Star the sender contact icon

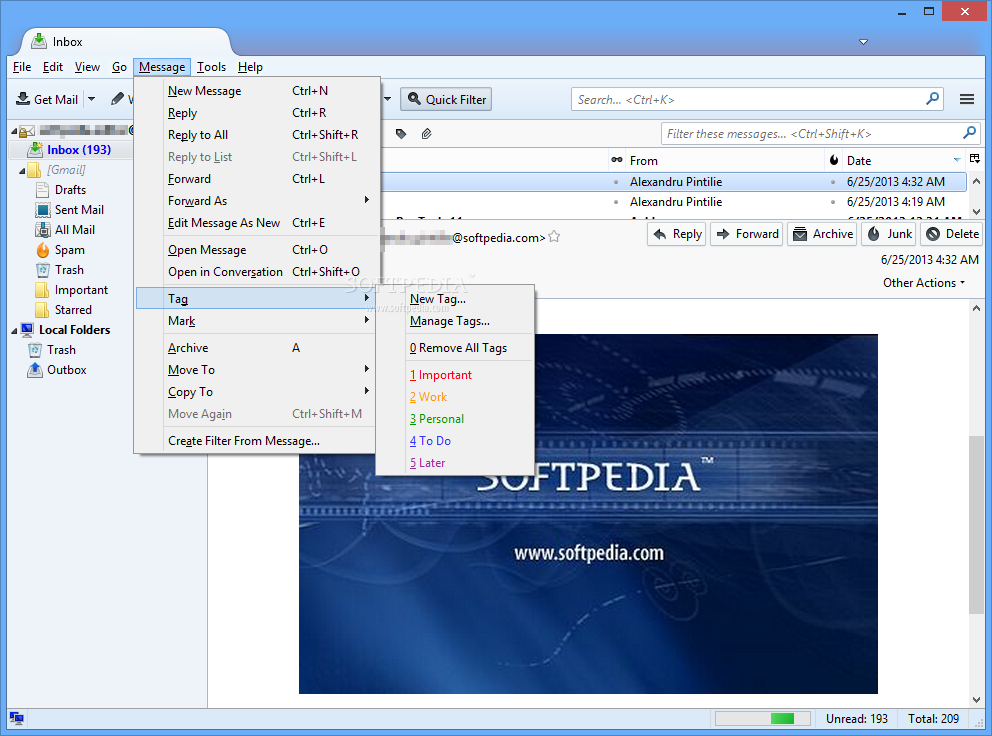click(x=554, y=237)
